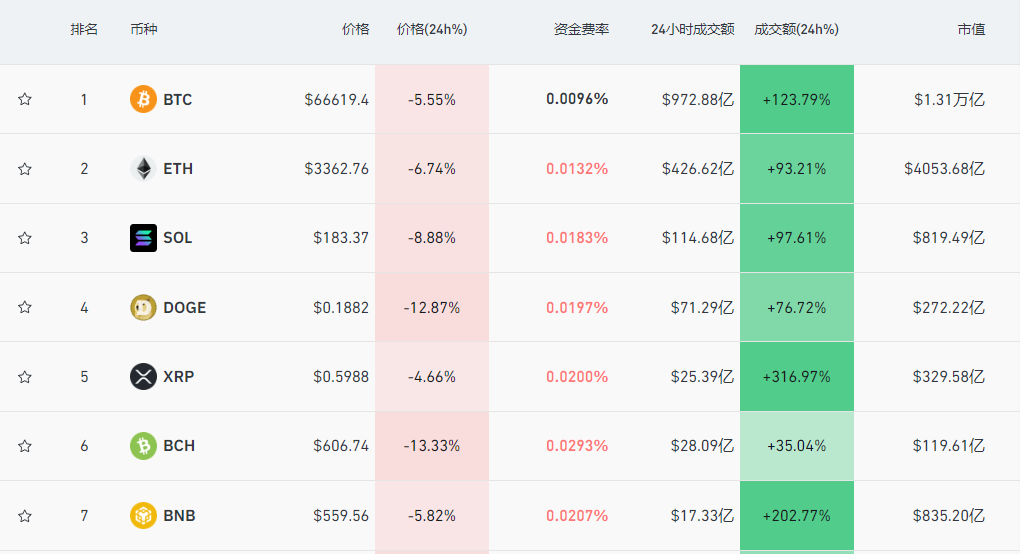Click ETH 24h volume $426.62亿

pos(698,169)
